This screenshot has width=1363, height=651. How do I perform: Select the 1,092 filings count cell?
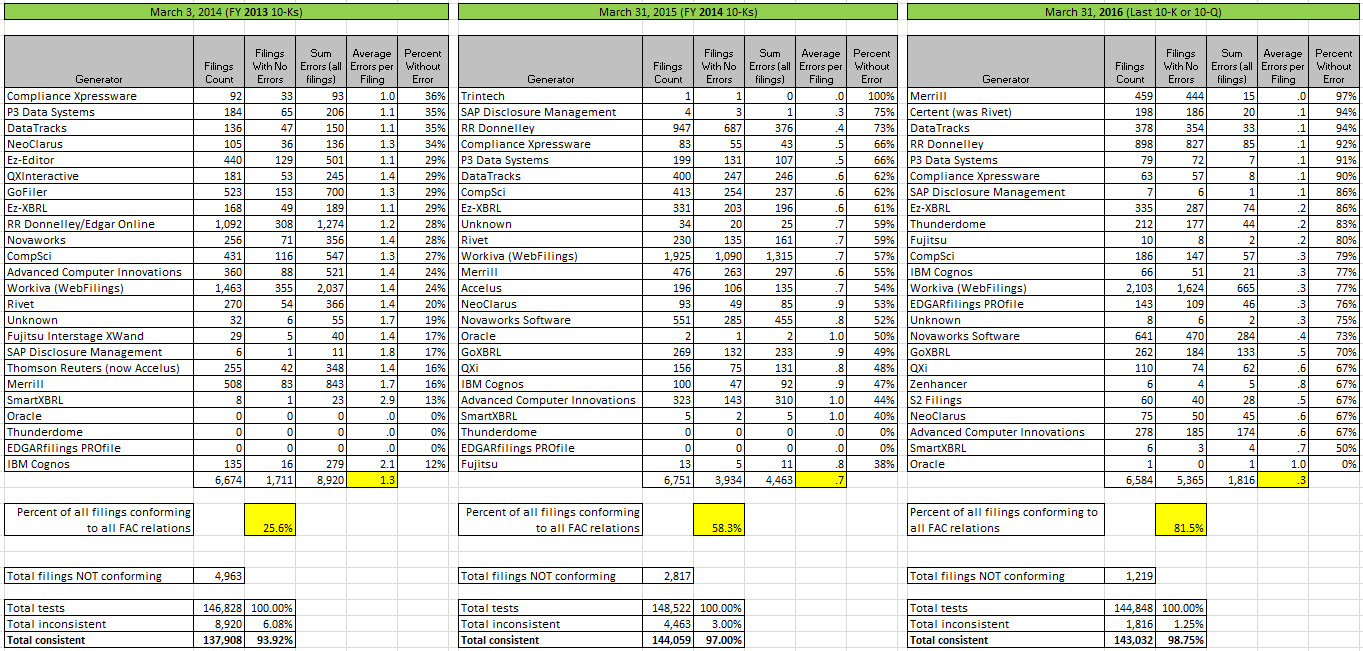(x=219, y=224)
